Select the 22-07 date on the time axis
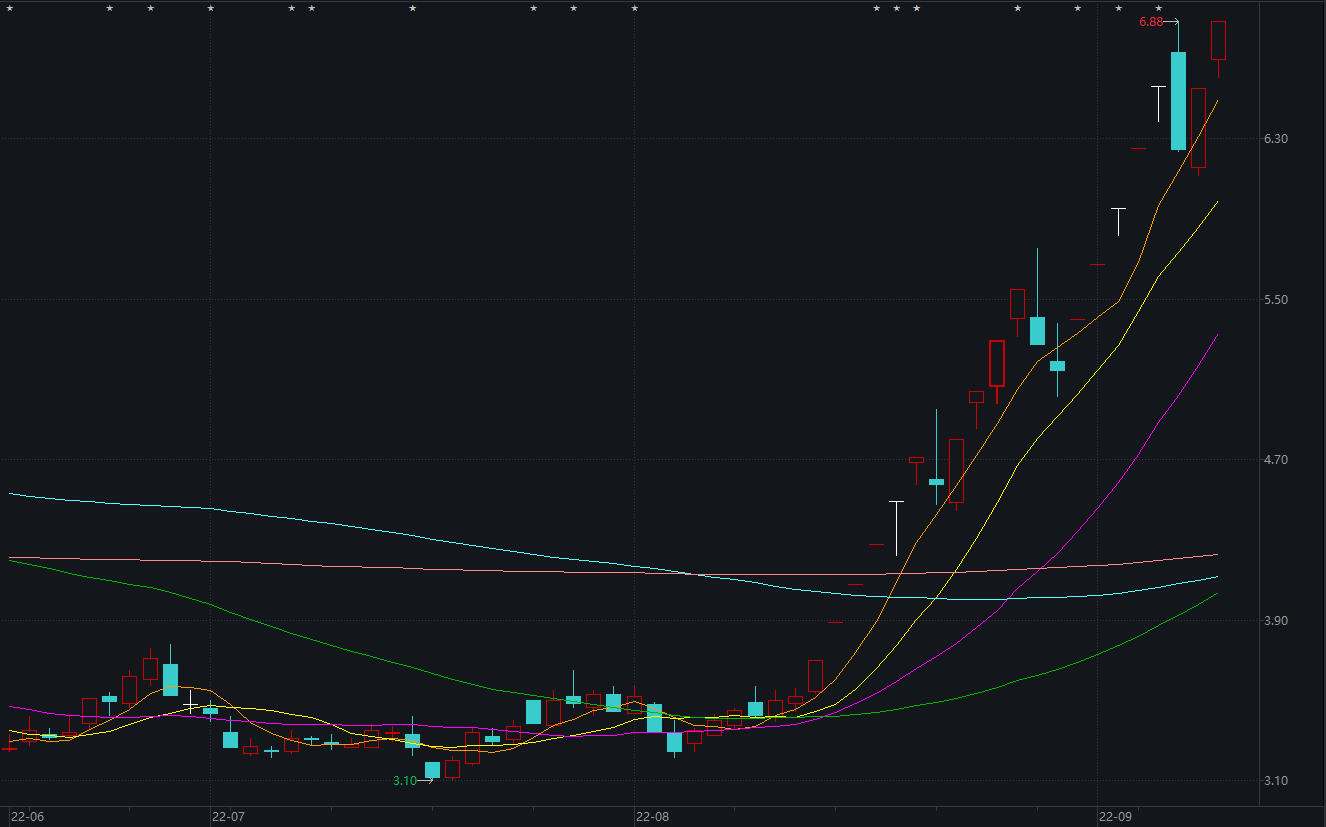Viewport: 1326px width, 827px height. [228, 817]
